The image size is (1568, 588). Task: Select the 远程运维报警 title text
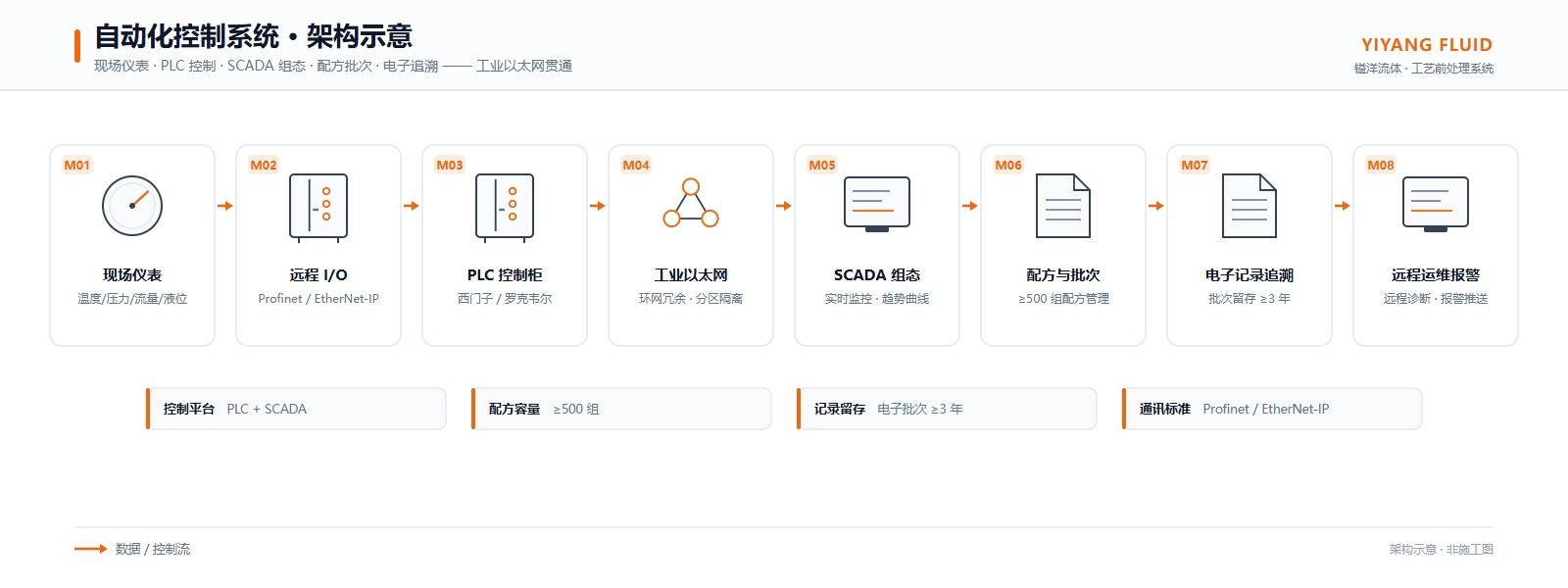[1436, 275]
